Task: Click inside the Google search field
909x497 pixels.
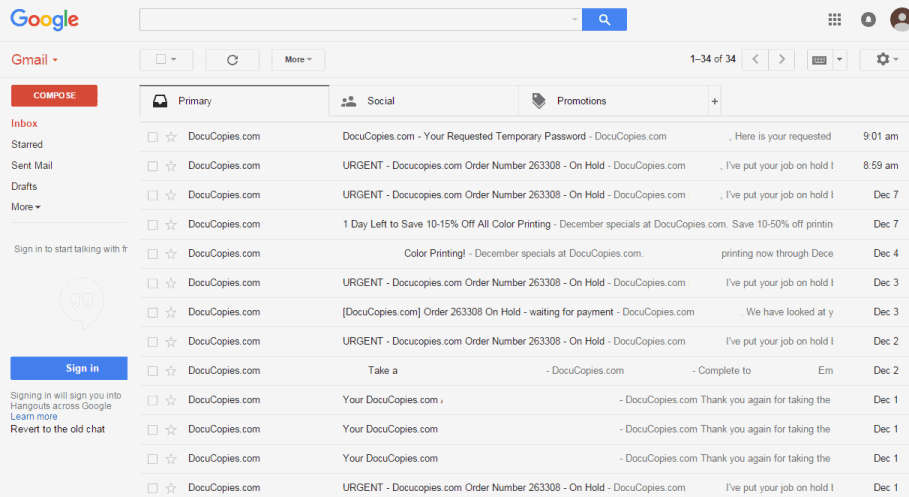Action: click(x=355, y=19)
